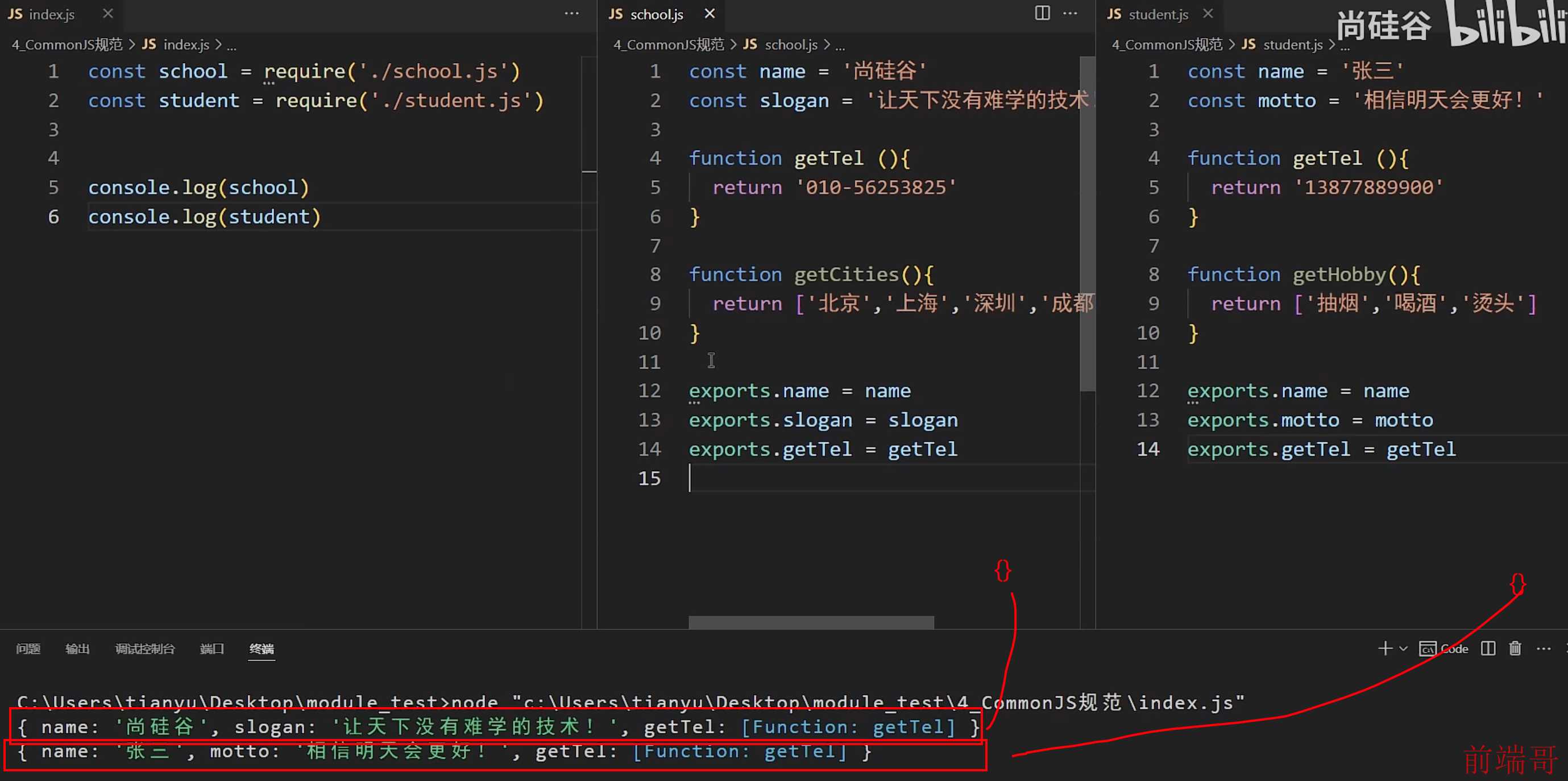The height and width of the screenshot is (781, 1568).
Task: Open the 调试控制台 (Debug Console) panel tab
Action: pyautogui.click(x=145, y=649)
